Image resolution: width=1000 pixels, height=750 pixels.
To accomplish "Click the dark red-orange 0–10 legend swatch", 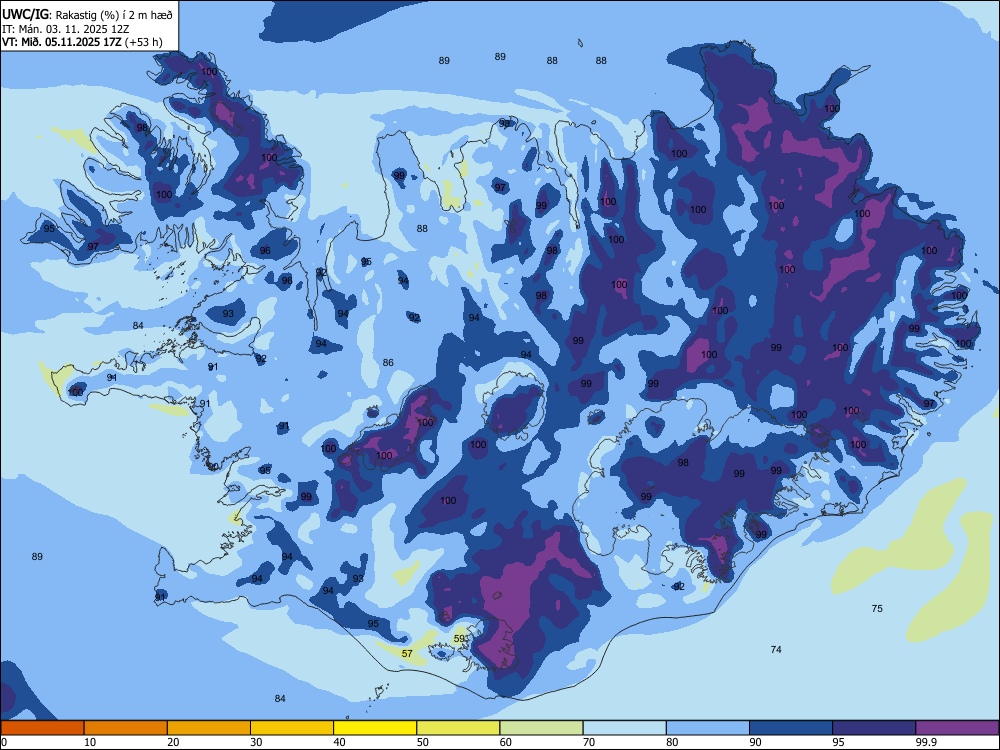I will pos(42,728).
